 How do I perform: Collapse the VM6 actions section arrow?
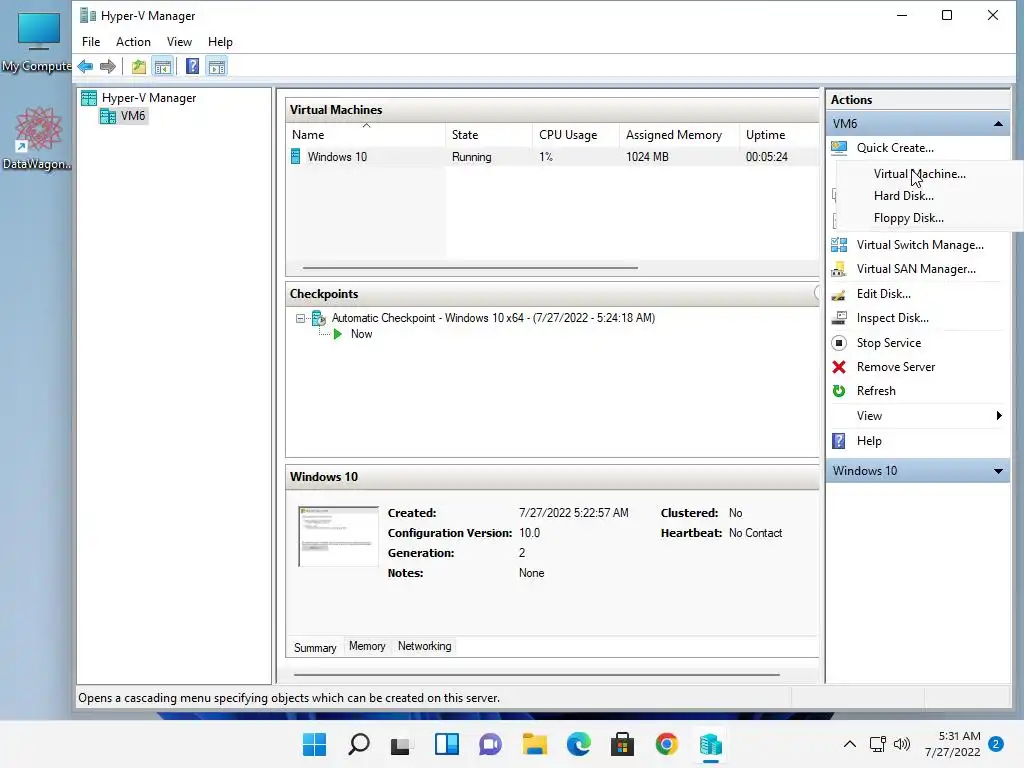click(998, 123)
